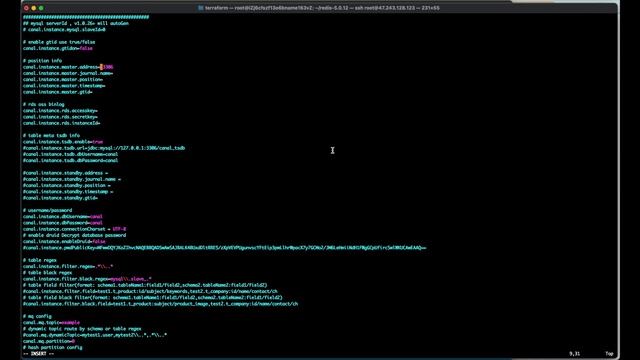Click the yellow minimize window button
The height and width of the screenshot is (360, 640).
pyautogui.click(x=33, y=8)
